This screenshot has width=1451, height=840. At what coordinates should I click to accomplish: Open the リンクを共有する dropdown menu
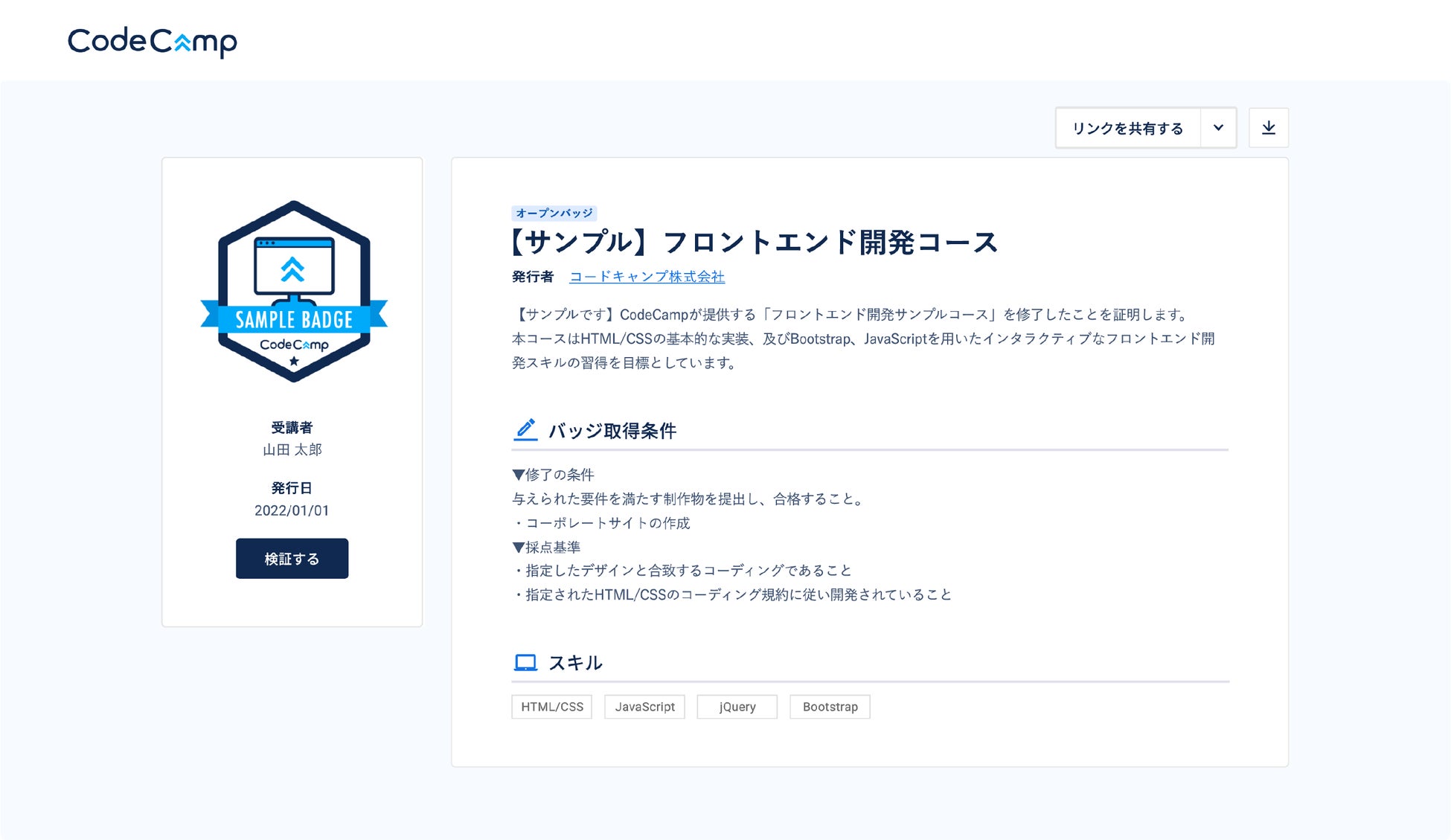click(x=1128, y=127)
